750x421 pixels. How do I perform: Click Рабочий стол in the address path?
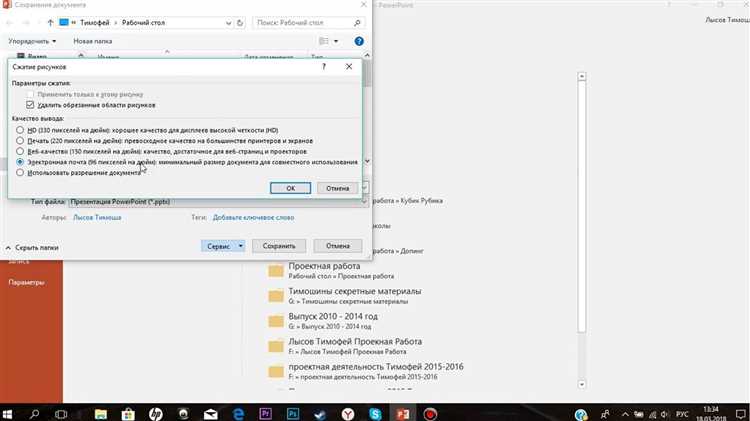[143, 22]
